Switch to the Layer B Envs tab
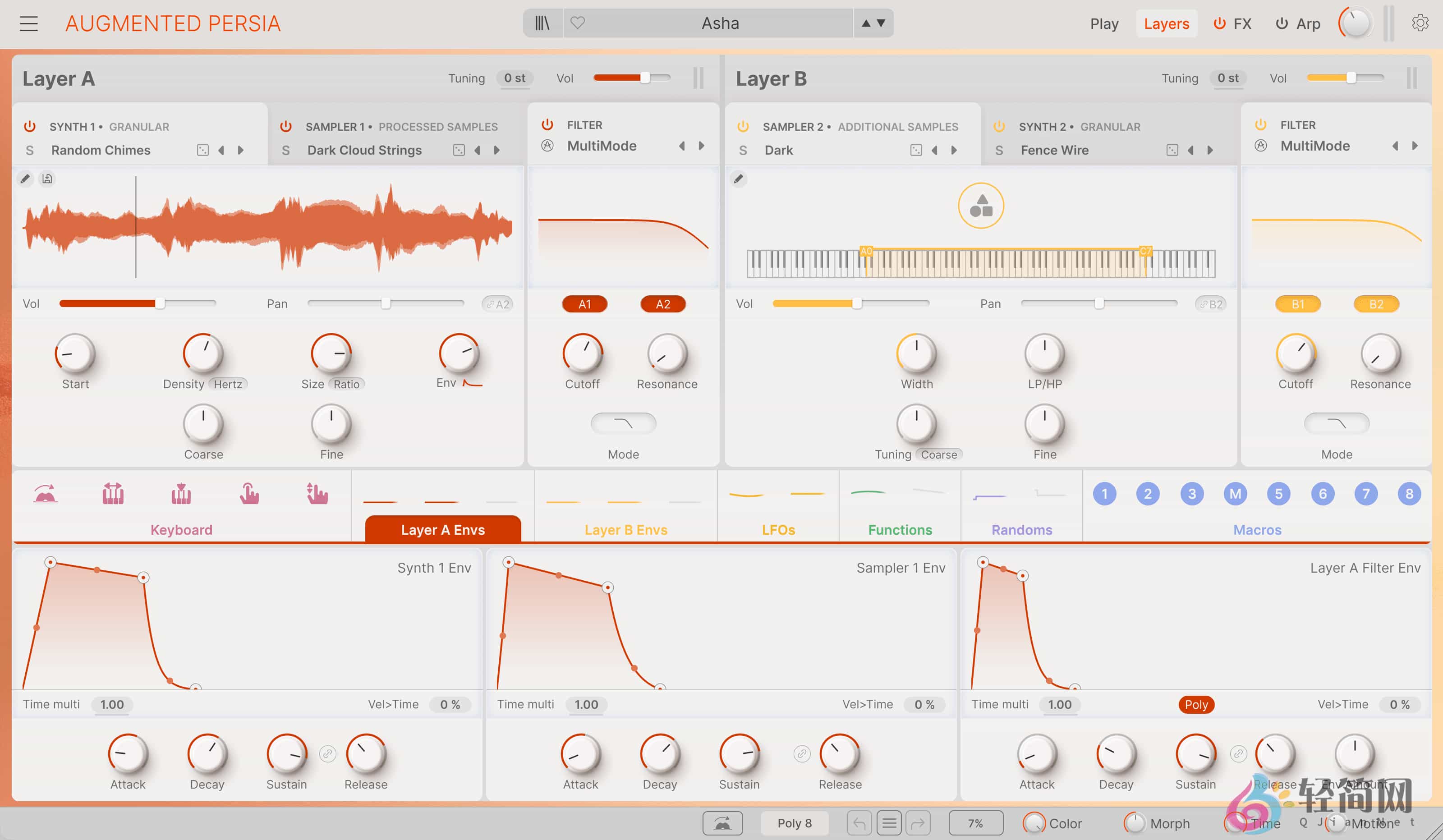The image size is (1443, 840). click(625, 530)
